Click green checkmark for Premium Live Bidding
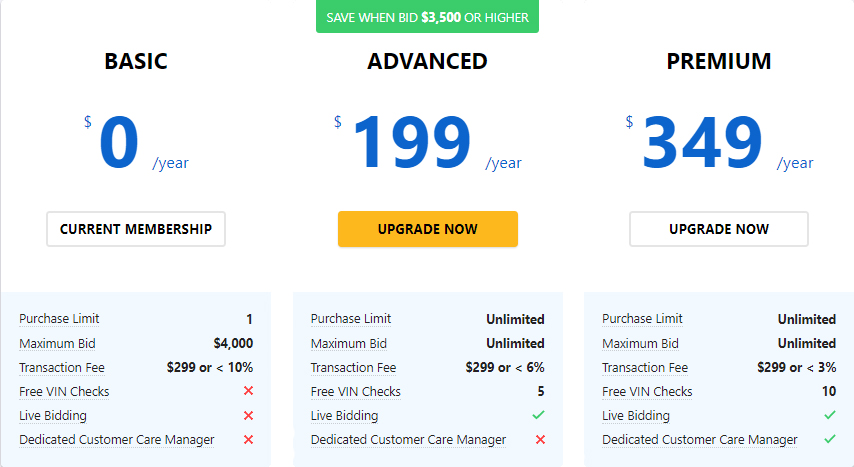This screenshot has height=467, width=854. click(829, 415)
